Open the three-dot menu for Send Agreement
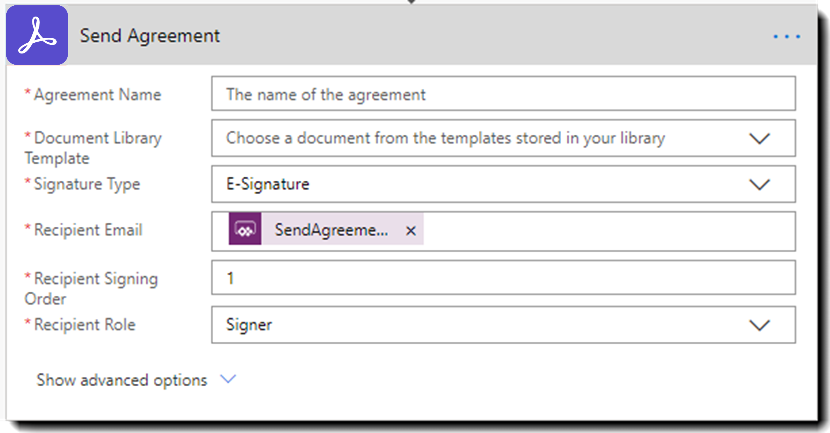Image resolution: width=830 pixels, height=433 pixels. 786,37
